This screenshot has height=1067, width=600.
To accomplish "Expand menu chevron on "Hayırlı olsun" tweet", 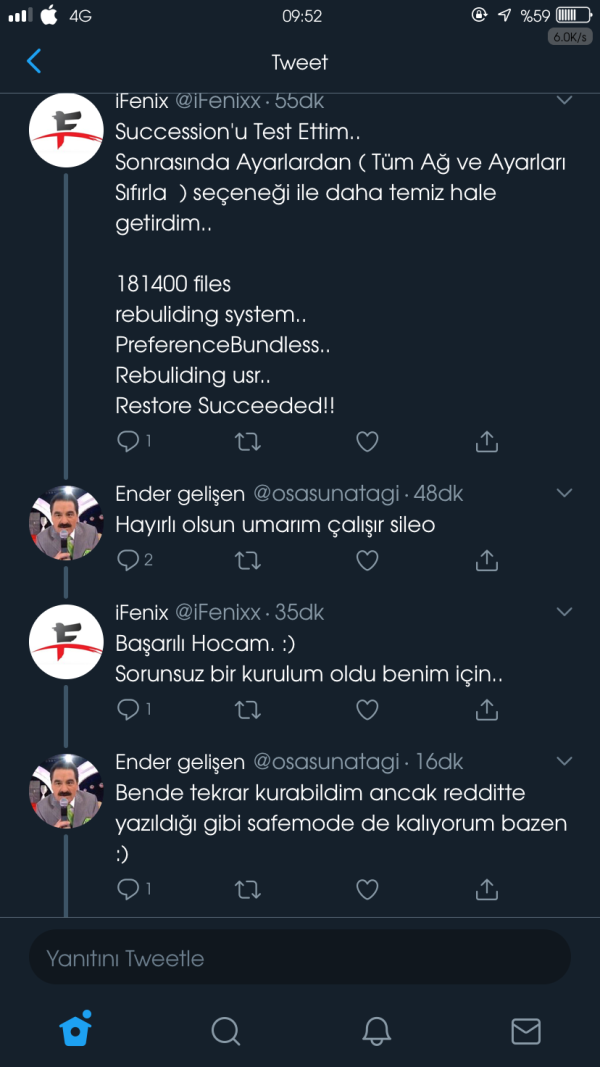I will pyautogui.click(x=564, y=494).
